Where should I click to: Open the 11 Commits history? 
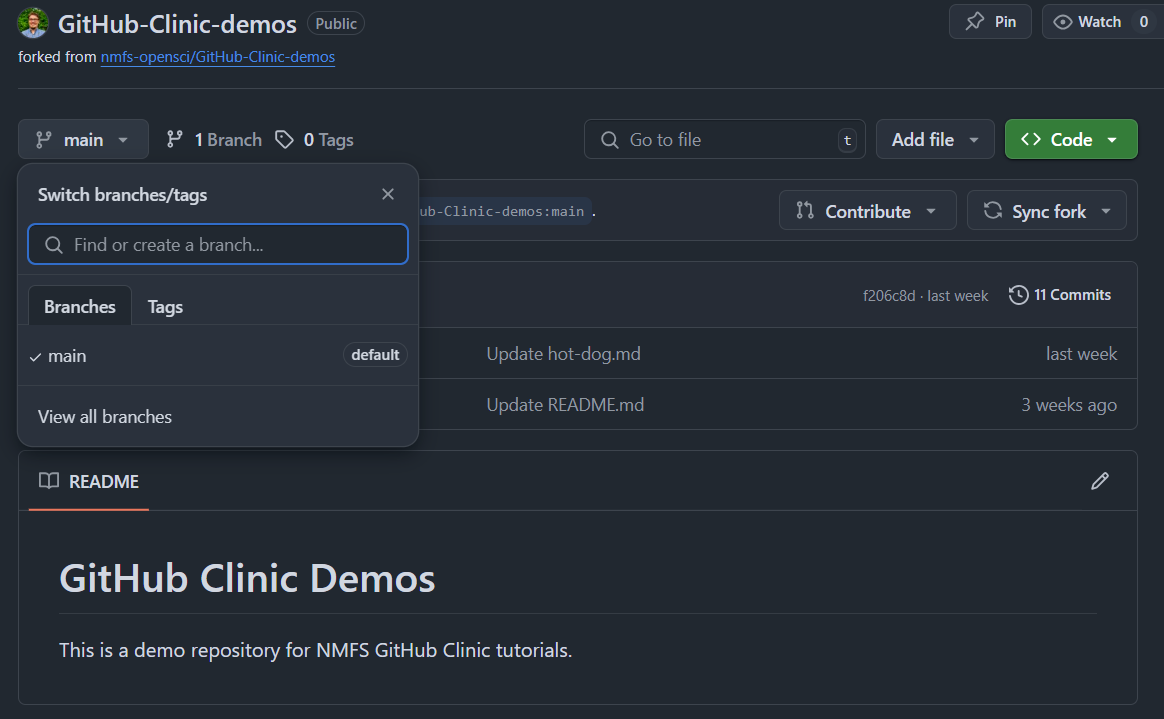pyautogui.click(x=1059, y=295)
